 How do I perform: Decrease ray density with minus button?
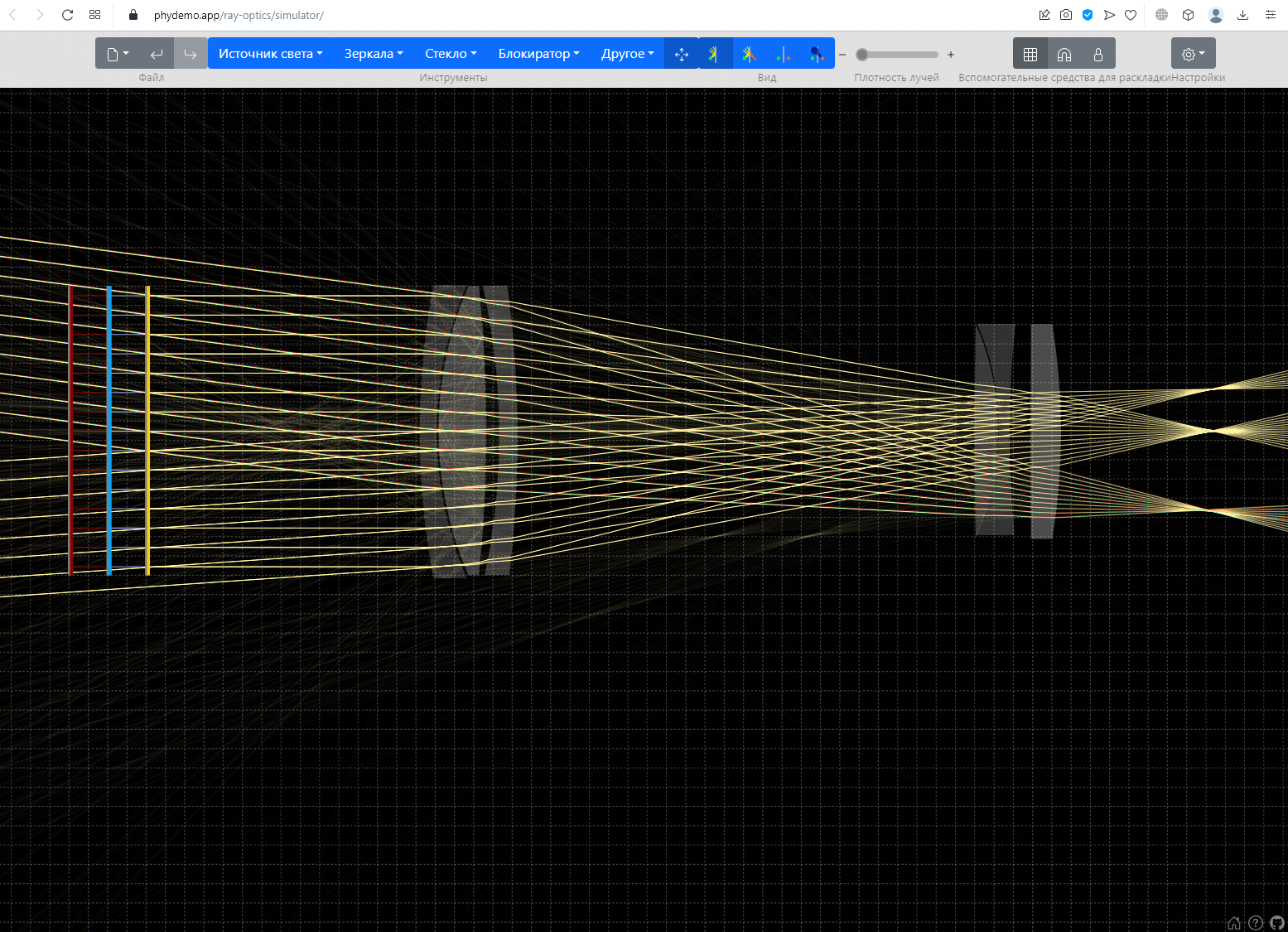(842, 55)
